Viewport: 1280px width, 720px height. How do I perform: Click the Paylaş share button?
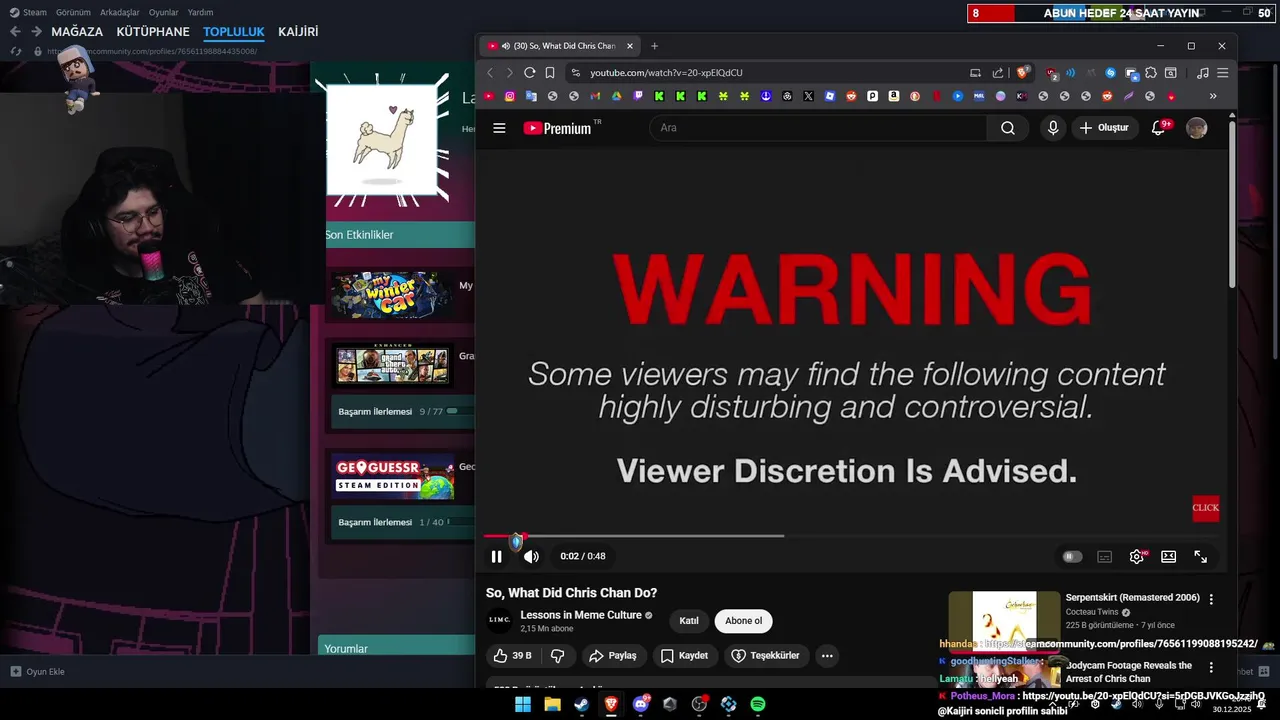pyautogui.click(x=613, y=656)
